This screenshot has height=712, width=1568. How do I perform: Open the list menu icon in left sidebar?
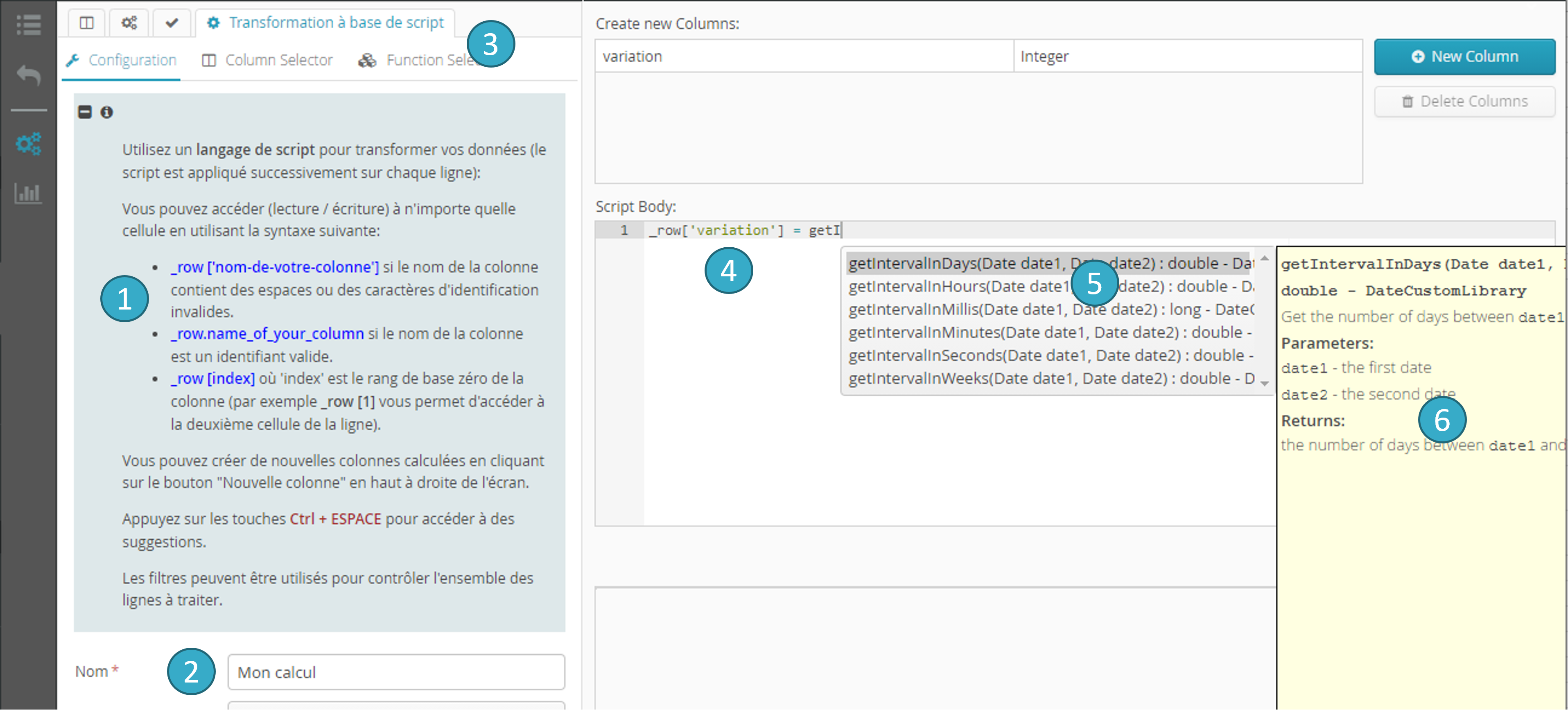click(x=29, y=25)
